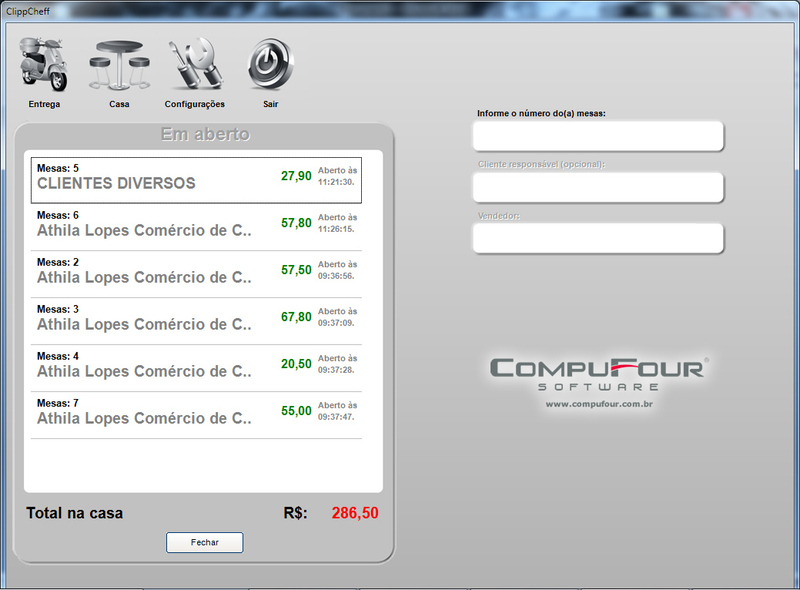Open www.compufour.com.br link
The width and height of the screenshot is (800, 590).
(599, 404)
